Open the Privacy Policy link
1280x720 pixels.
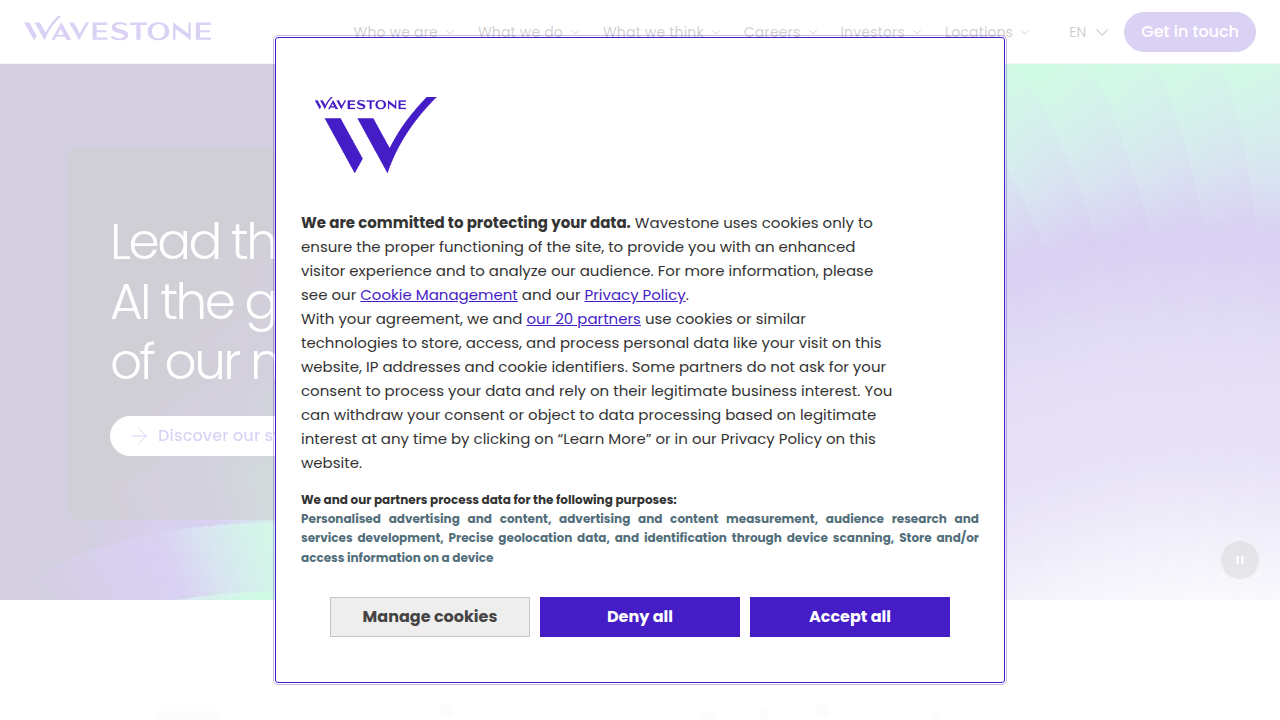click(635, 295)
